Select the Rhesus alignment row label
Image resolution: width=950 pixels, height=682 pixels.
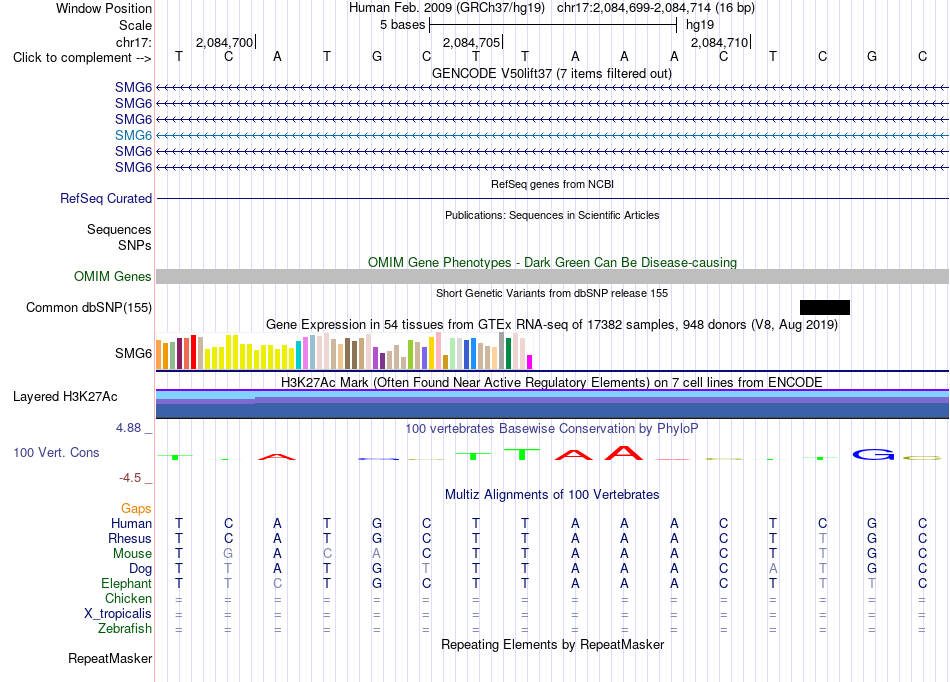click(130, 538)
